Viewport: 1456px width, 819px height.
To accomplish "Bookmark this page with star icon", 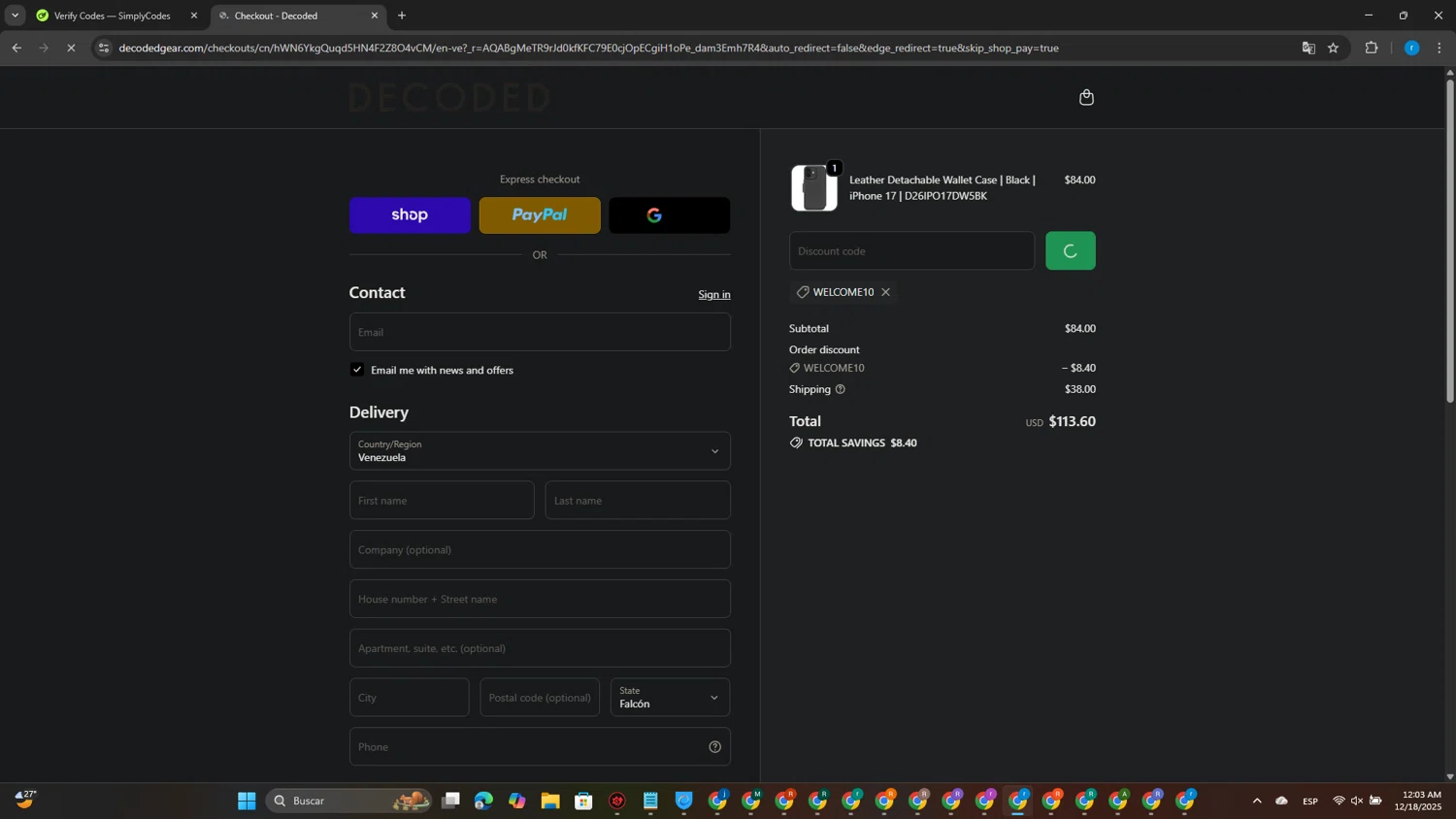I will click(1334, 48).
